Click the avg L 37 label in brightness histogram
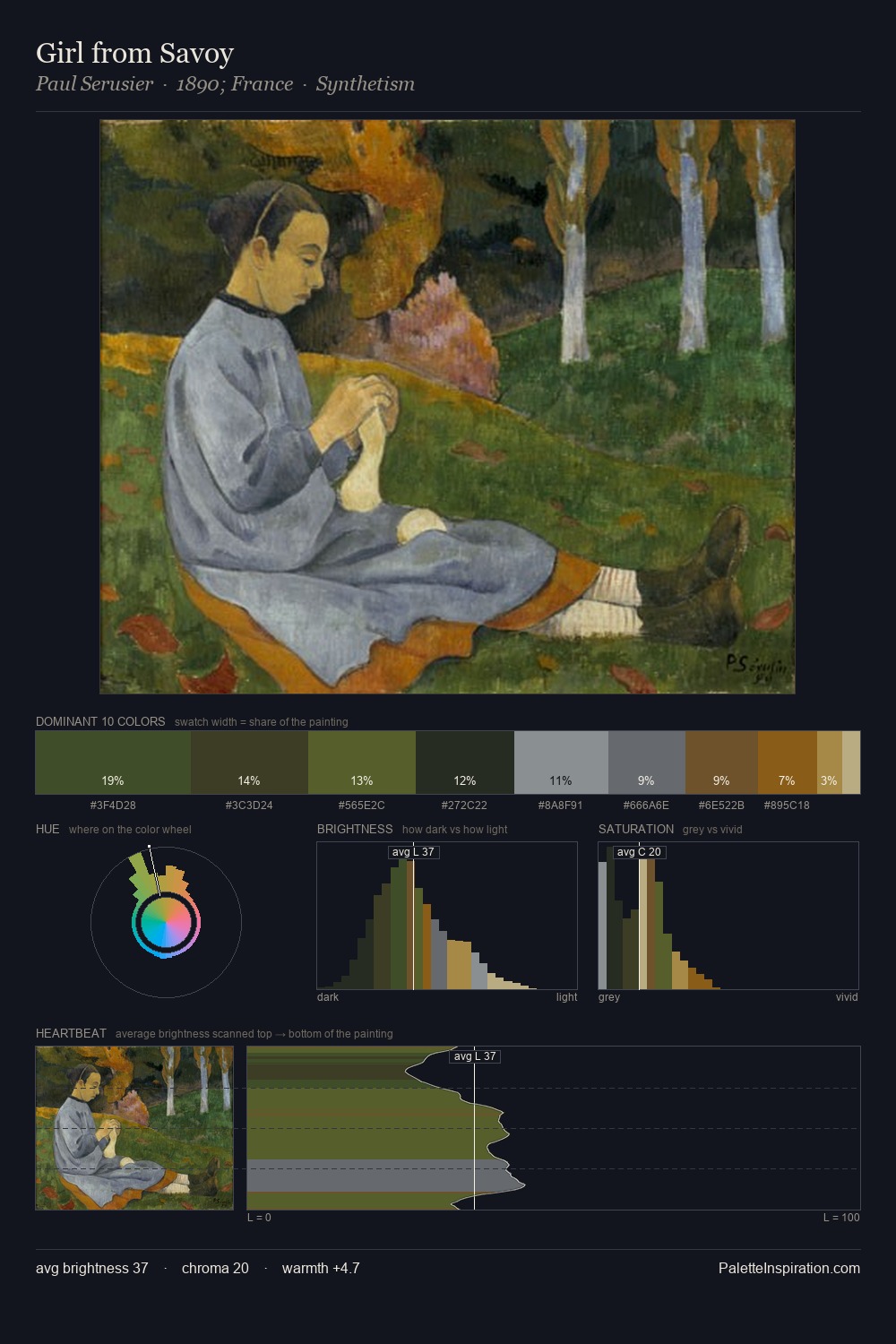Viewport: 896px width, 1344px height. click(414, 851)
